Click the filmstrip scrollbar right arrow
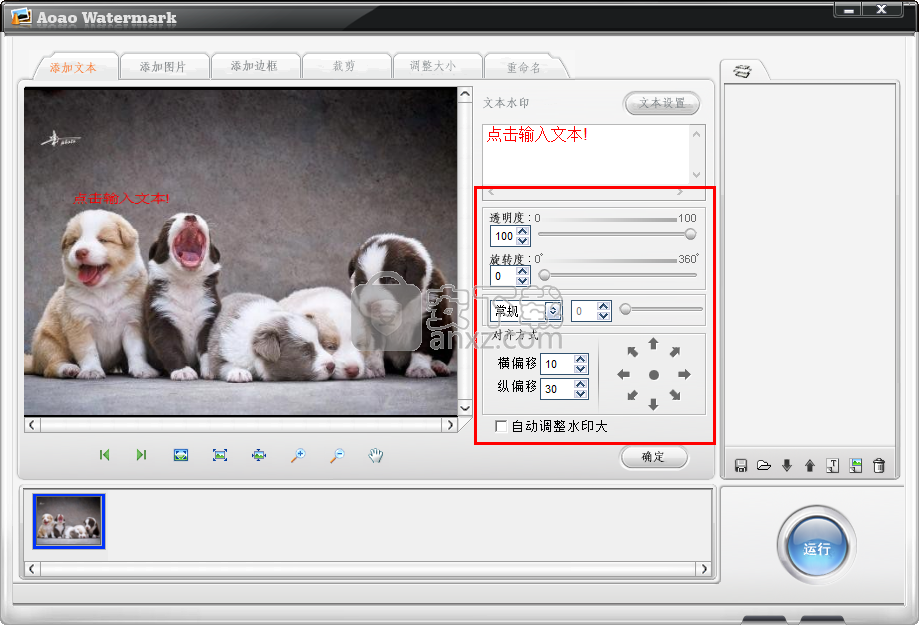The width and height of the screenshot is (919, 625). coord(704,568)
